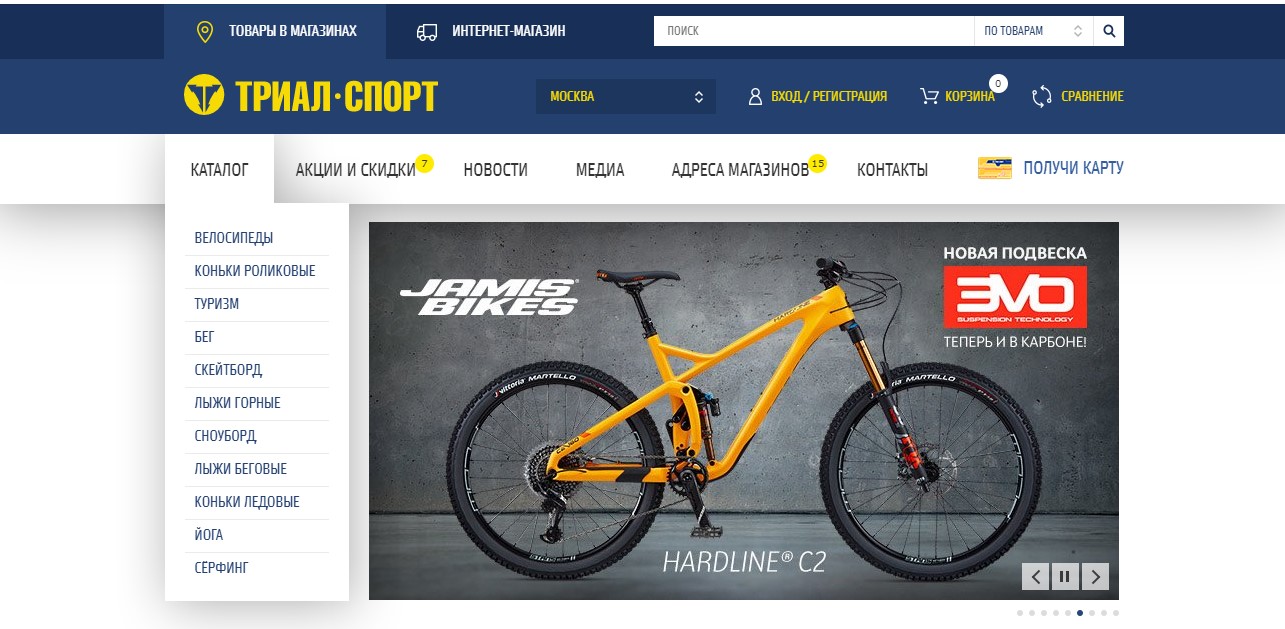Open the shopping cart Корзина icon
This screenshot has width=1285, height=629.
[929, 96]
